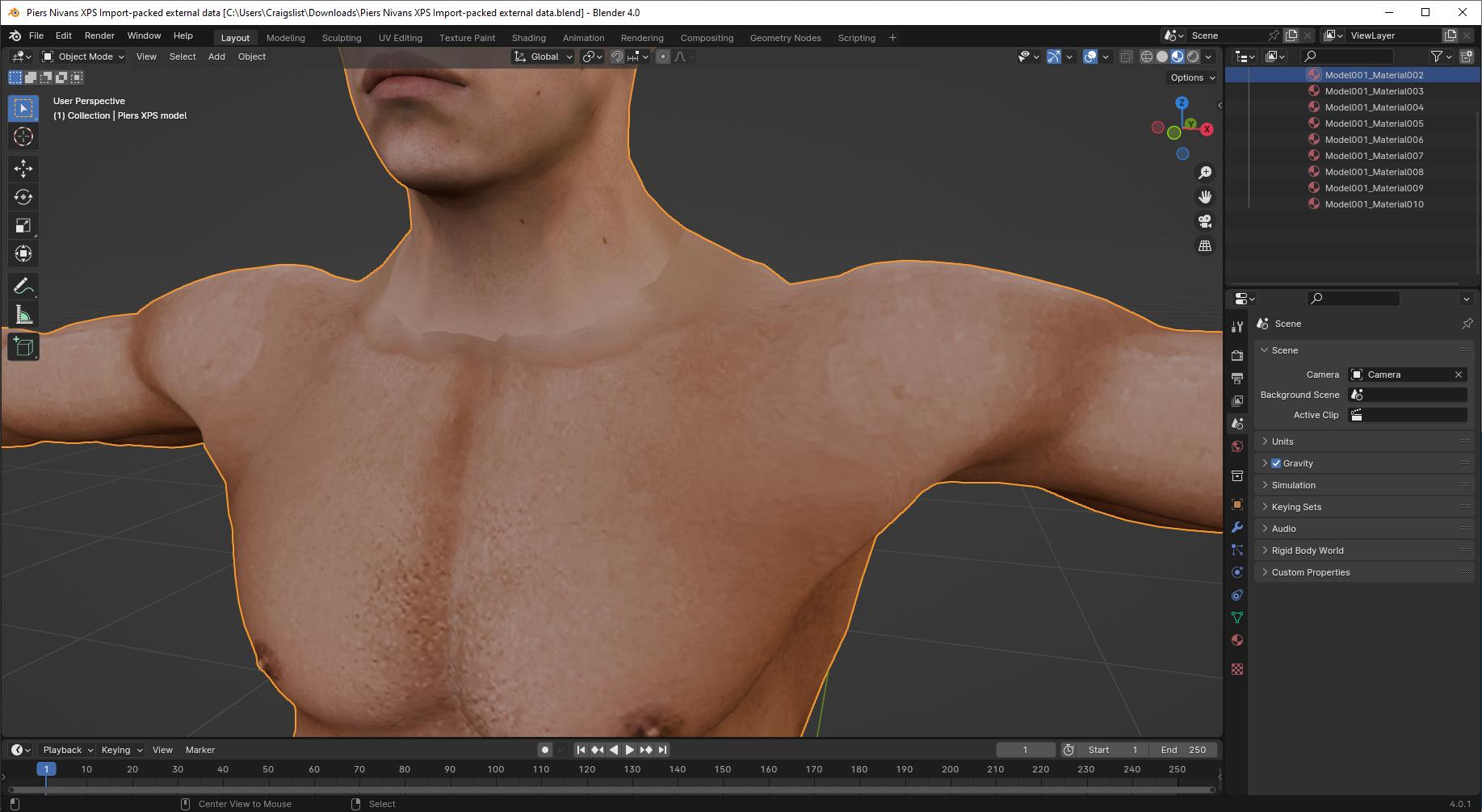Open the Global transform orientation dropdown
Viewport: 1482px width, 812px height.
544,57
